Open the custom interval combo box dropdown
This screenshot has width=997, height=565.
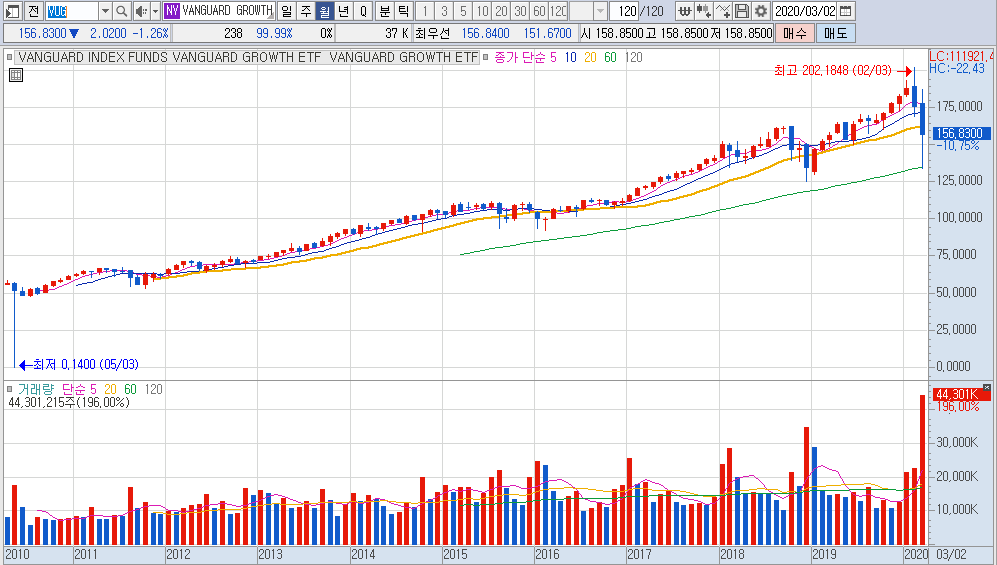tap(600, 11)
